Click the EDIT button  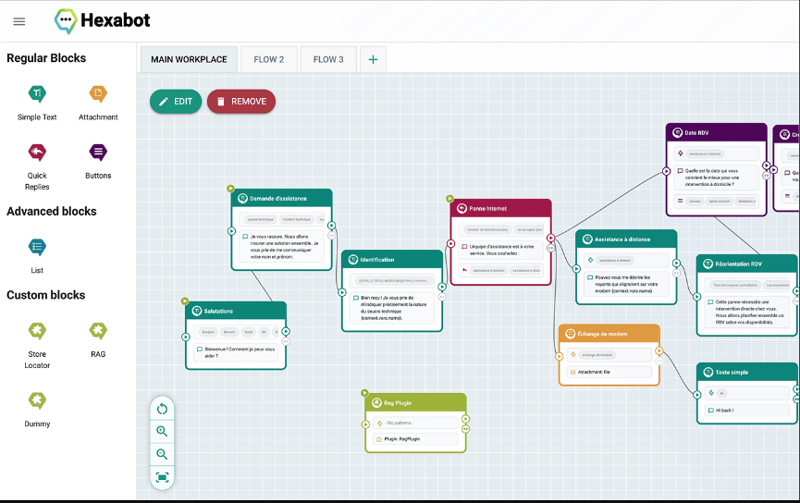pos(176,102)
